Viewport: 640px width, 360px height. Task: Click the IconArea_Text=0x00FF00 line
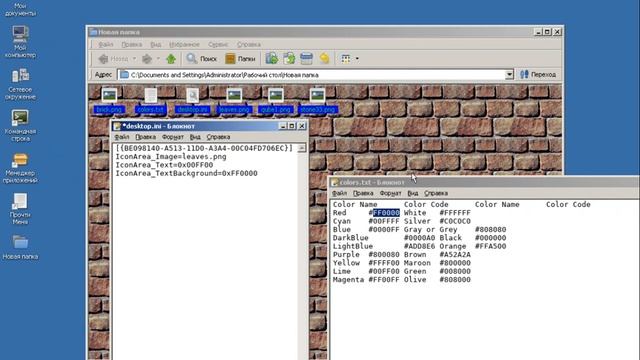[x=164, y=165]
